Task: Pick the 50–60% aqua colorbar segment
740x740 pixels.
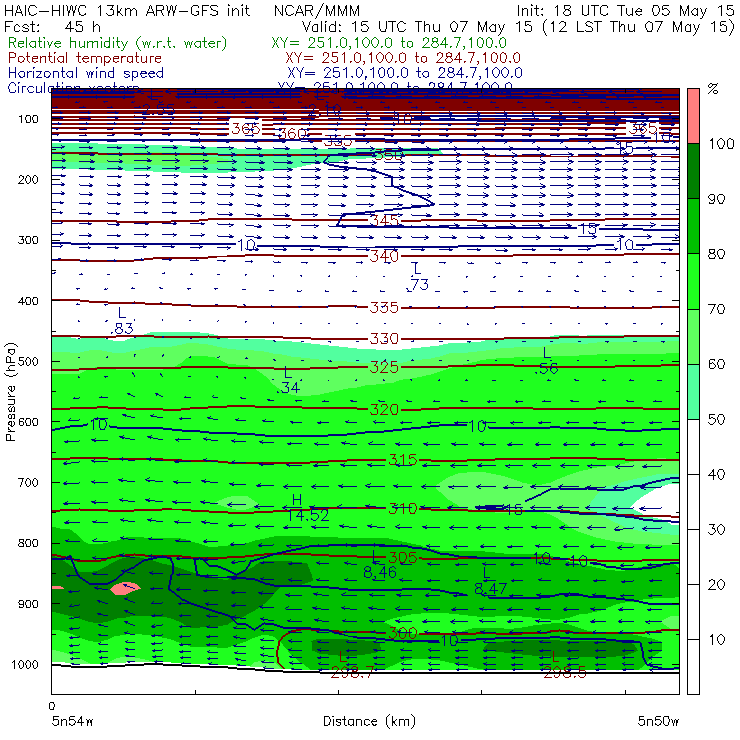Action: click(x=693, y=392)
